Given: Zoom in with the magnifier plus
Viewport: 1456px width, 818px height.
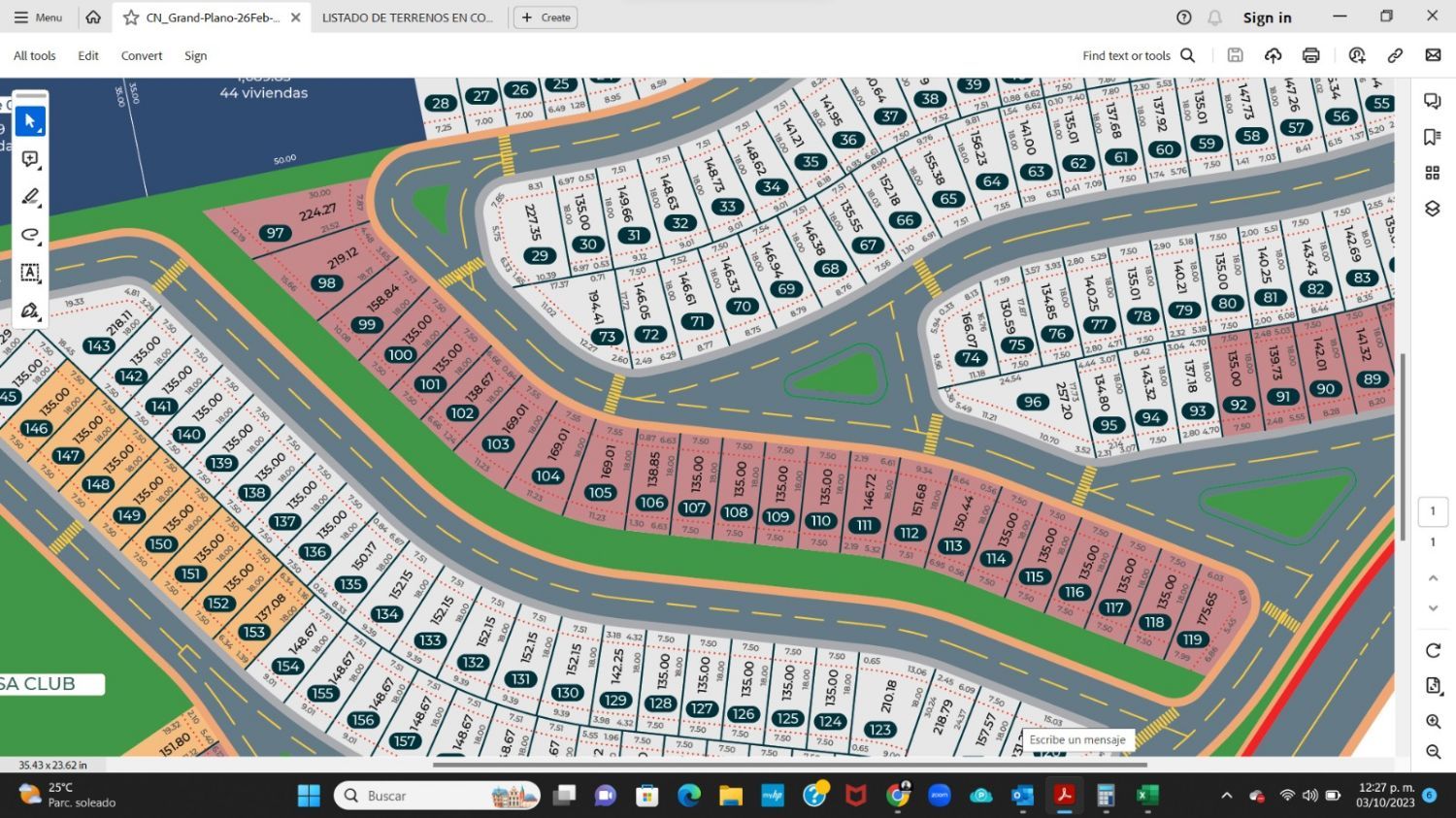Looking at the screenshot, I should (1433, 721).
